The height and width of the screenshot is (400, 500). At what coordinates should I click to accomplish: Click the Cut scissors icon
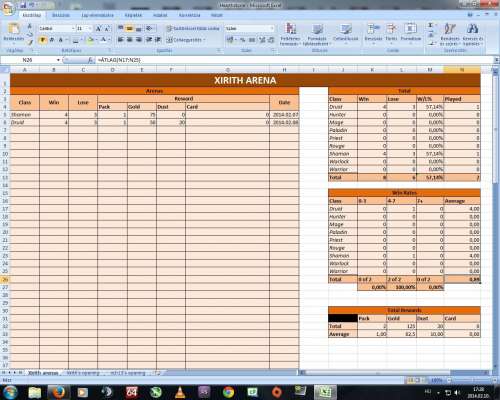coord(30,26)
